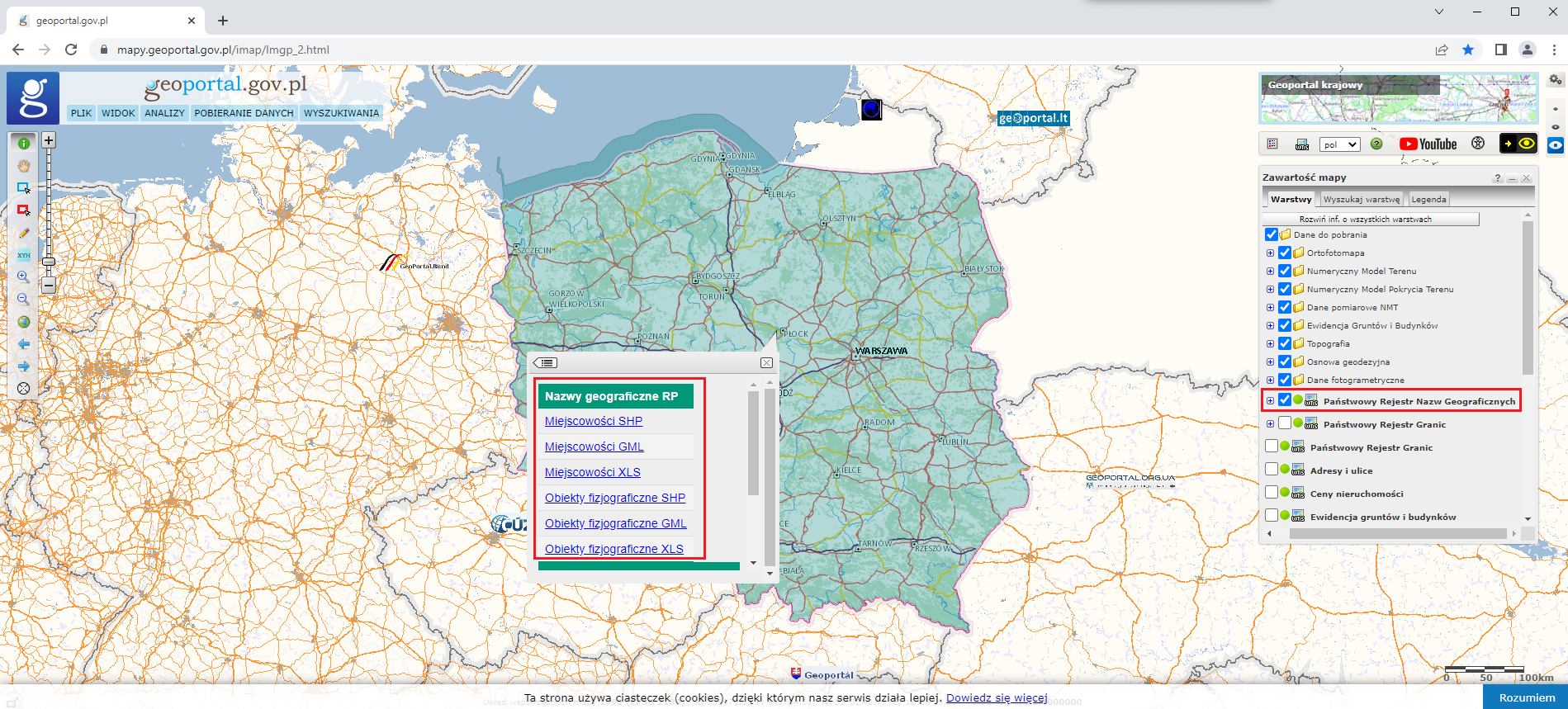Click the Rozumiem cookie button
Viewport: 1568px width, 709px height.
coord(1526,697)
